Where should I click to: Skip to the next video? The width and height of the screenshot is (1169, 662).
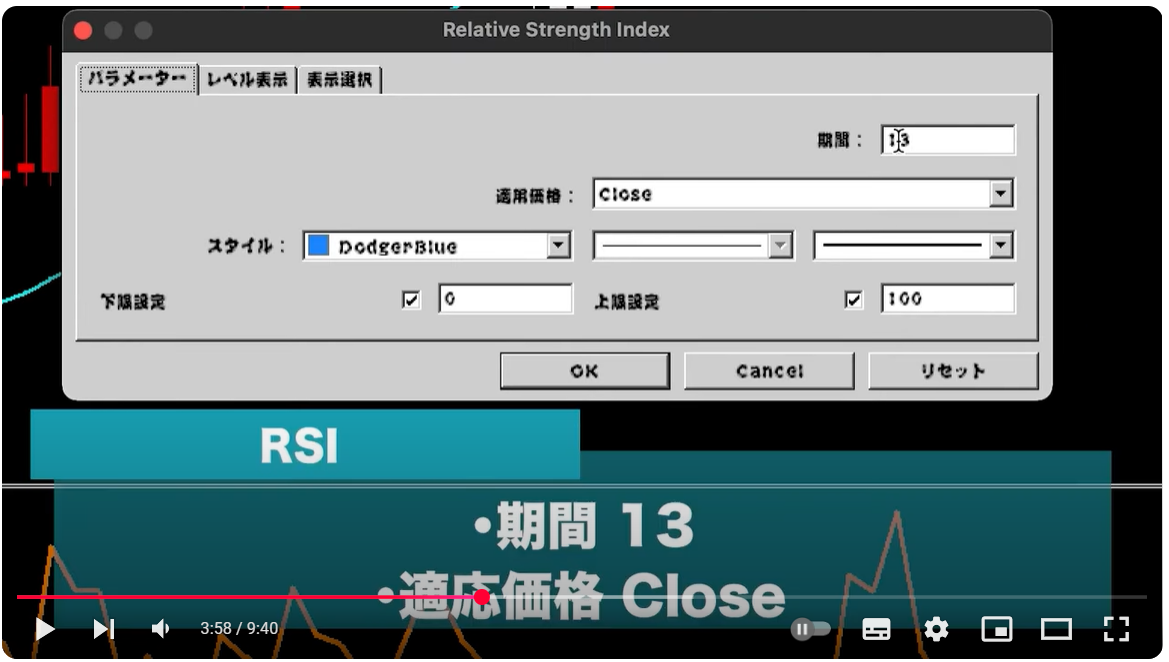[x=104, y=629]
